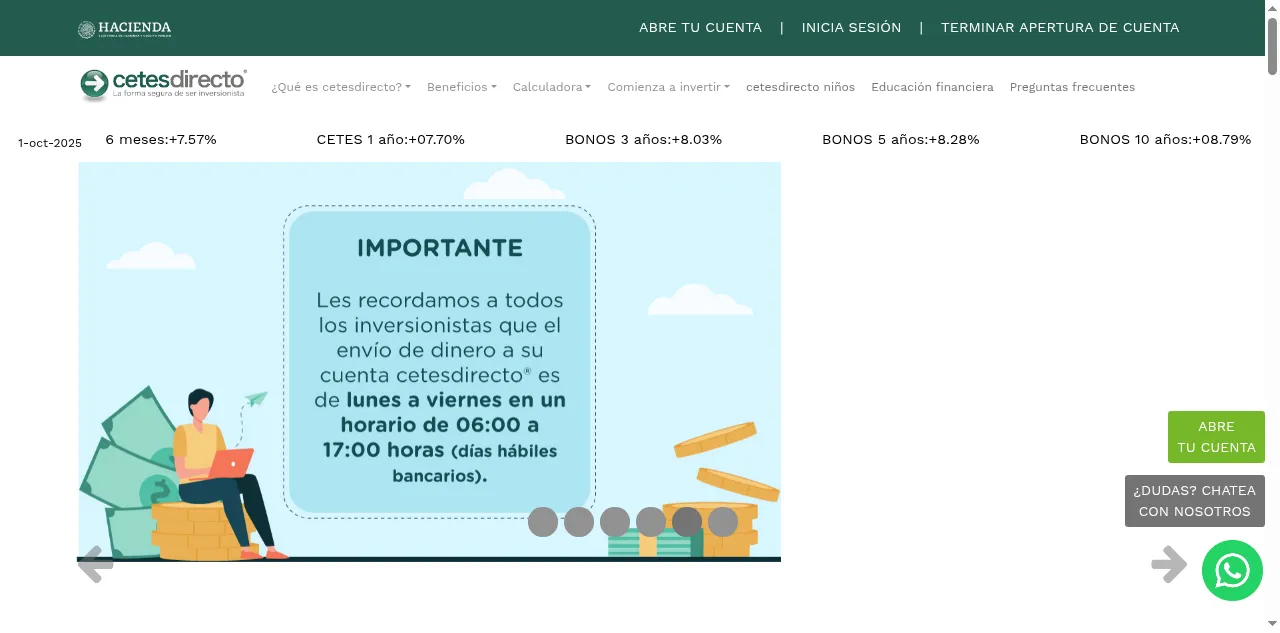Click the BONOS 10 años rate text

pyautogui.click(x=1165, y=140)
